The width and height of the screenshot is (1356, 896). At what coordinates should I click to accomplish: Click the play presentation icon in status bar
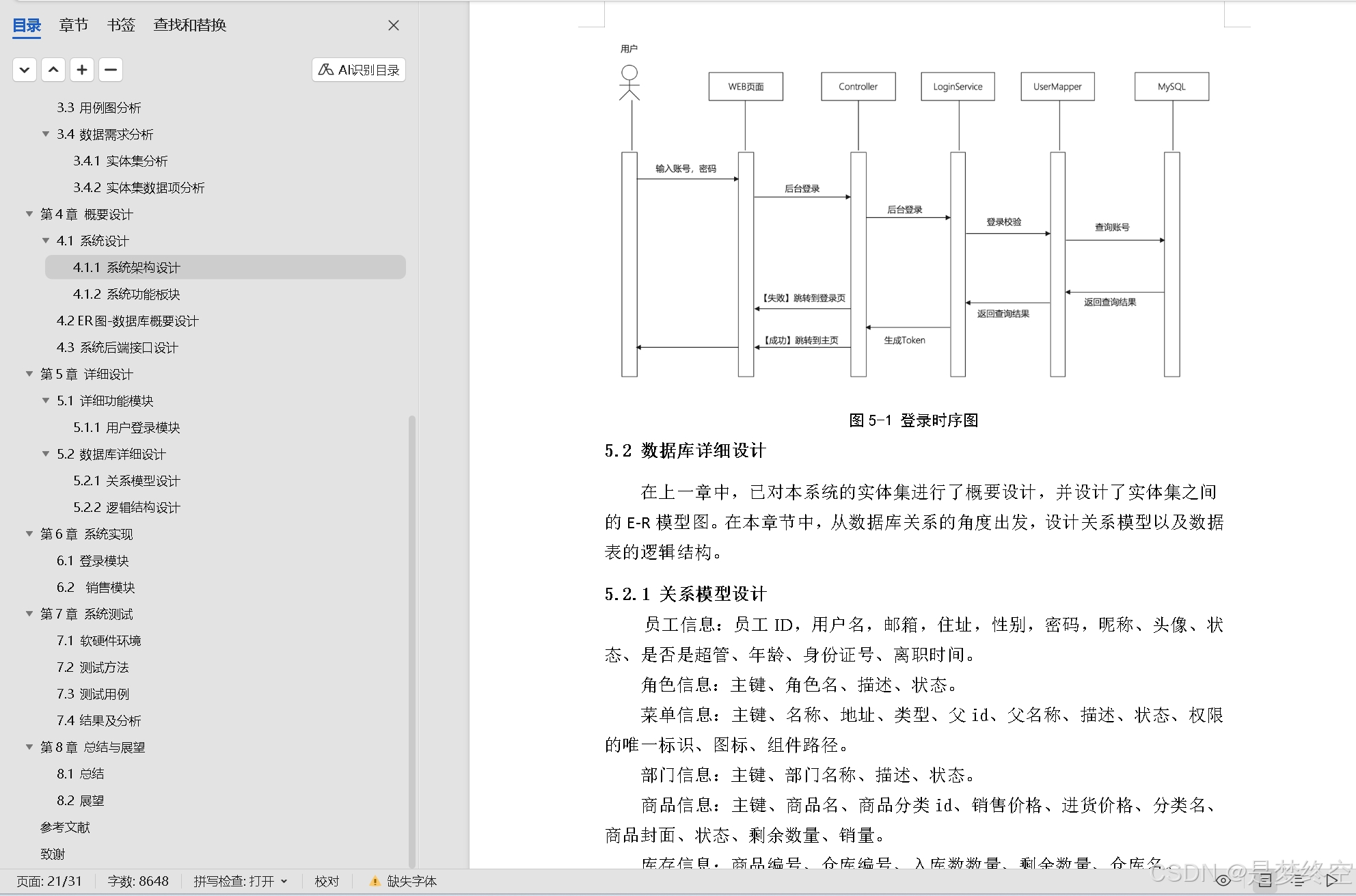coord(1331,880)
